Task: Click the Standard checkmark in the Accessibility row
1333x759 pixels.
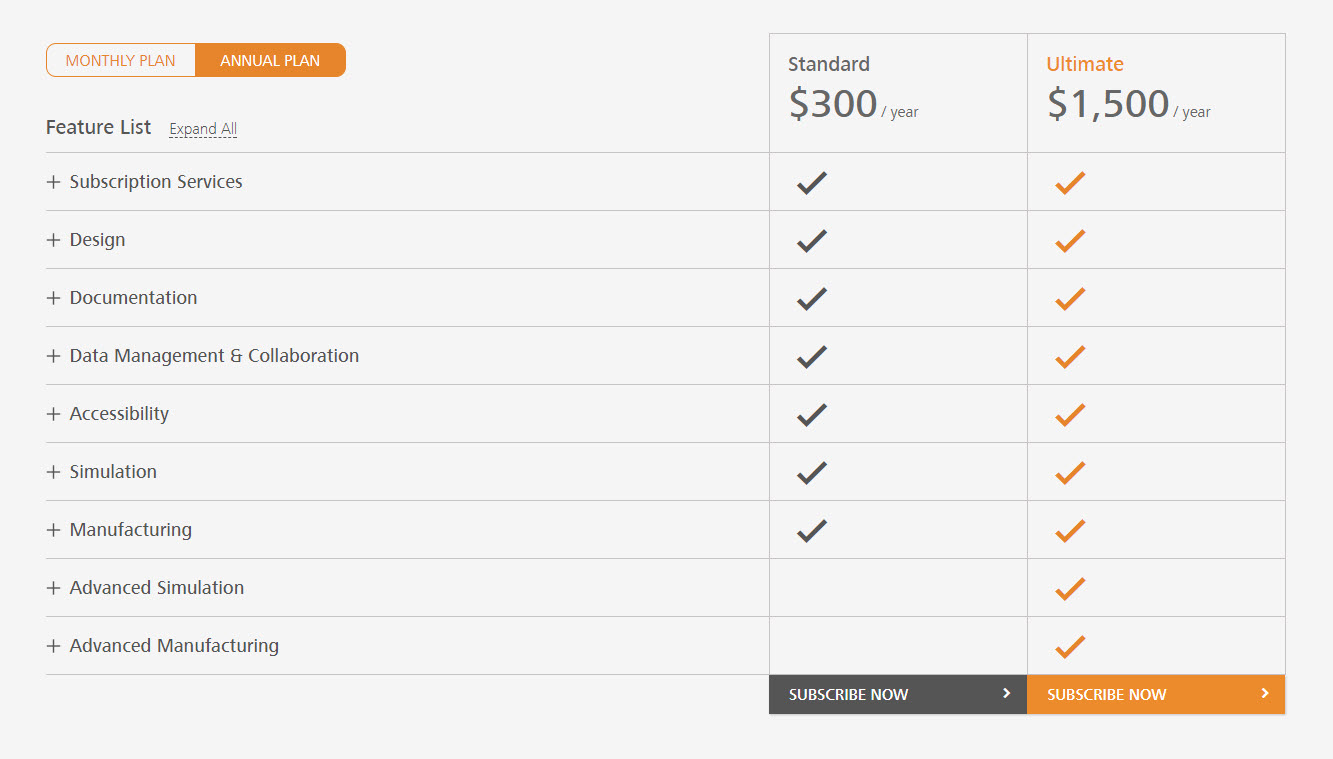Action: coord(812,414)
